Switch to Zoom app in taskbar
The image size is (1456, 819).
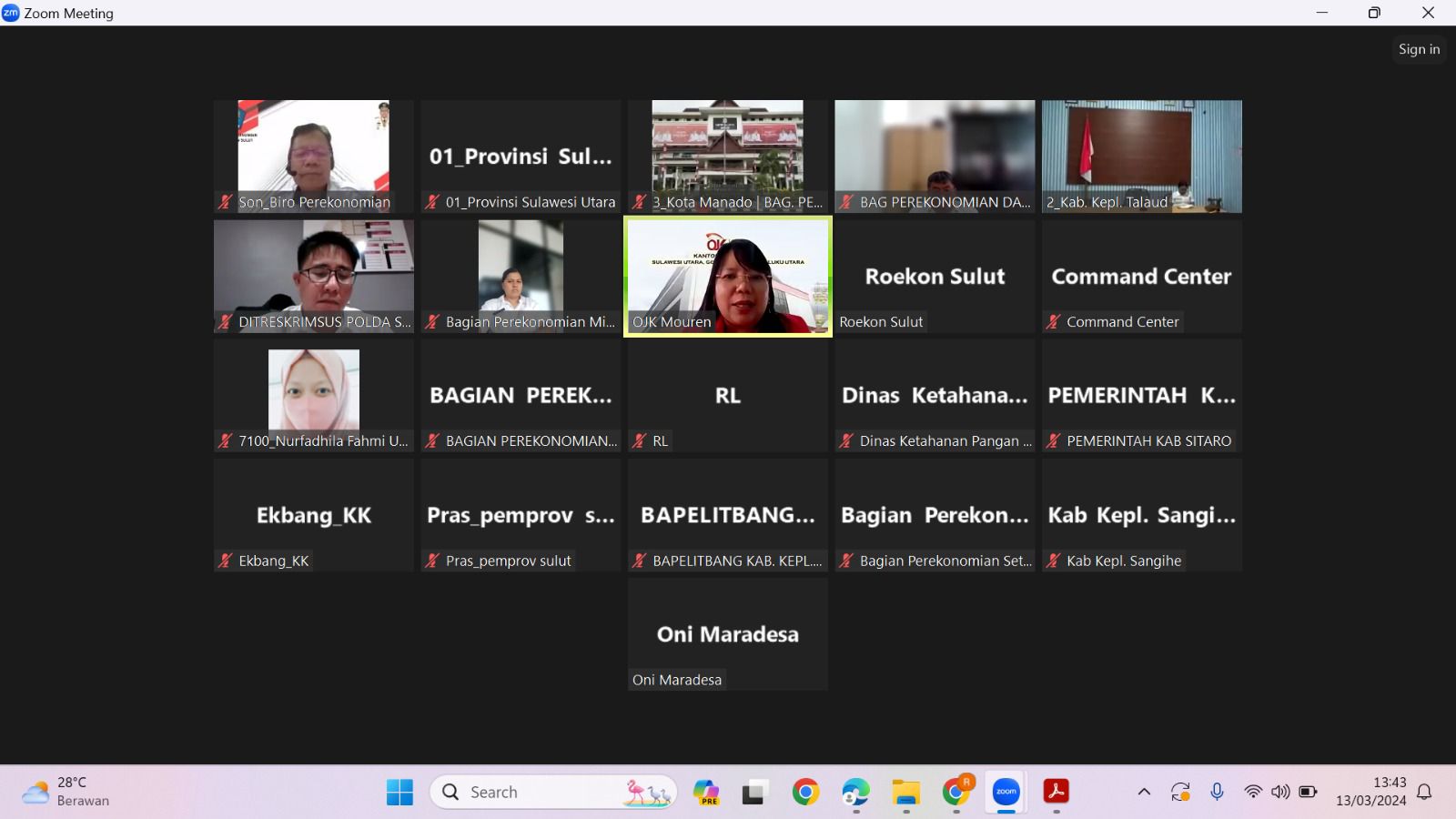(1006, 792)
